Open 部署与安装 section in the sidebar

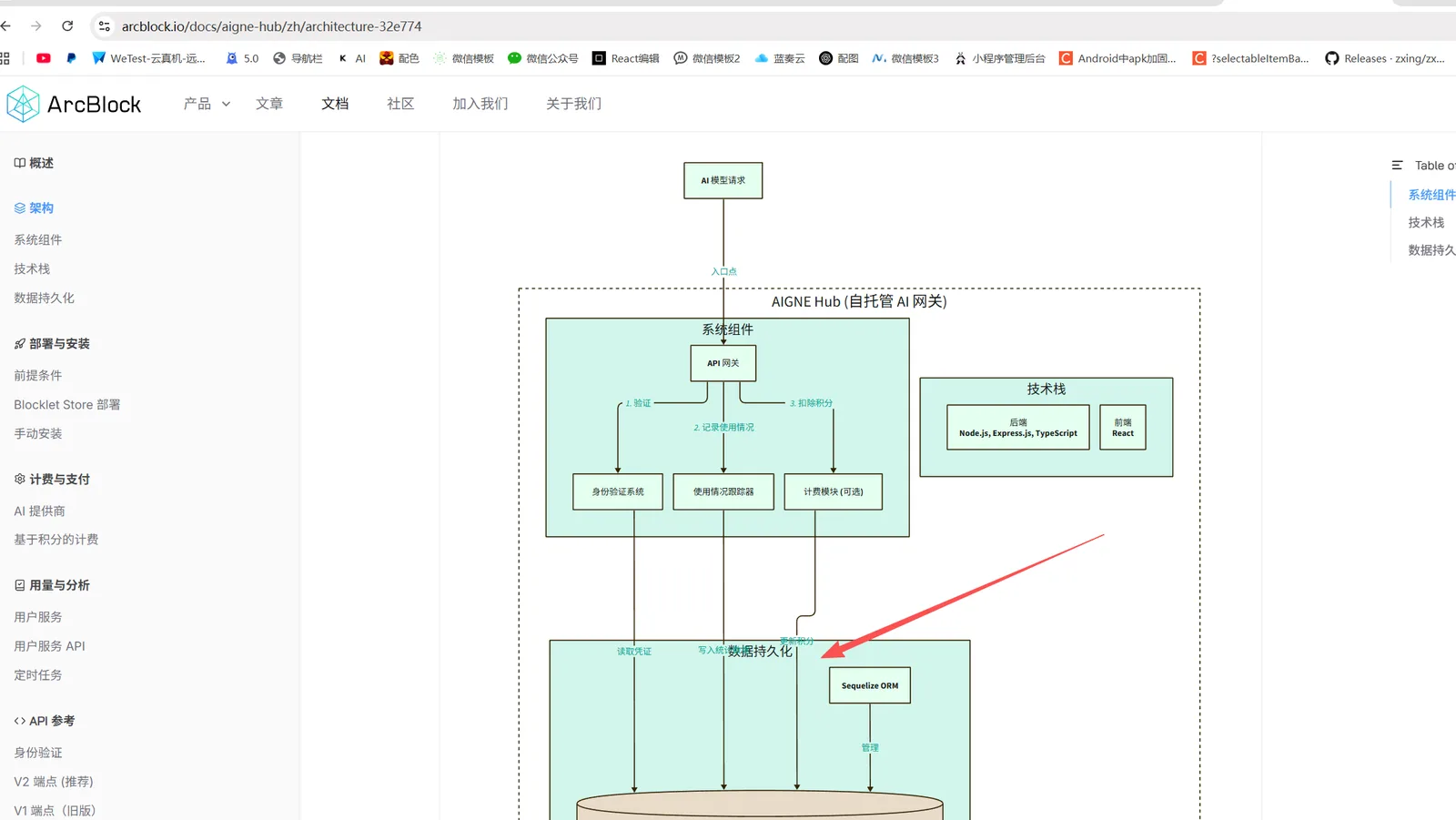52,343
